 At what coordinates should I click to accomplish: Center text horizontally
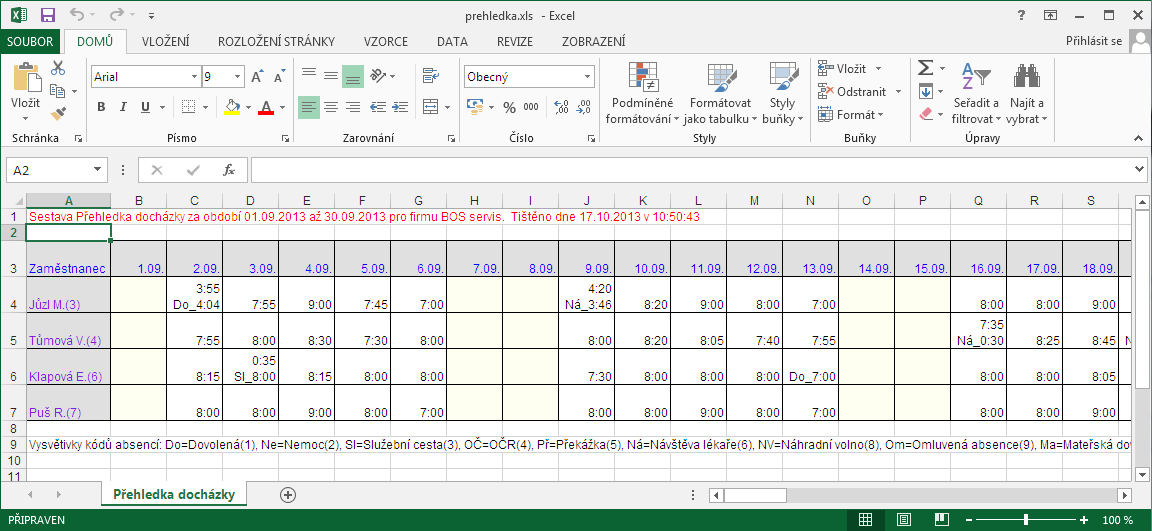point(331,107)
